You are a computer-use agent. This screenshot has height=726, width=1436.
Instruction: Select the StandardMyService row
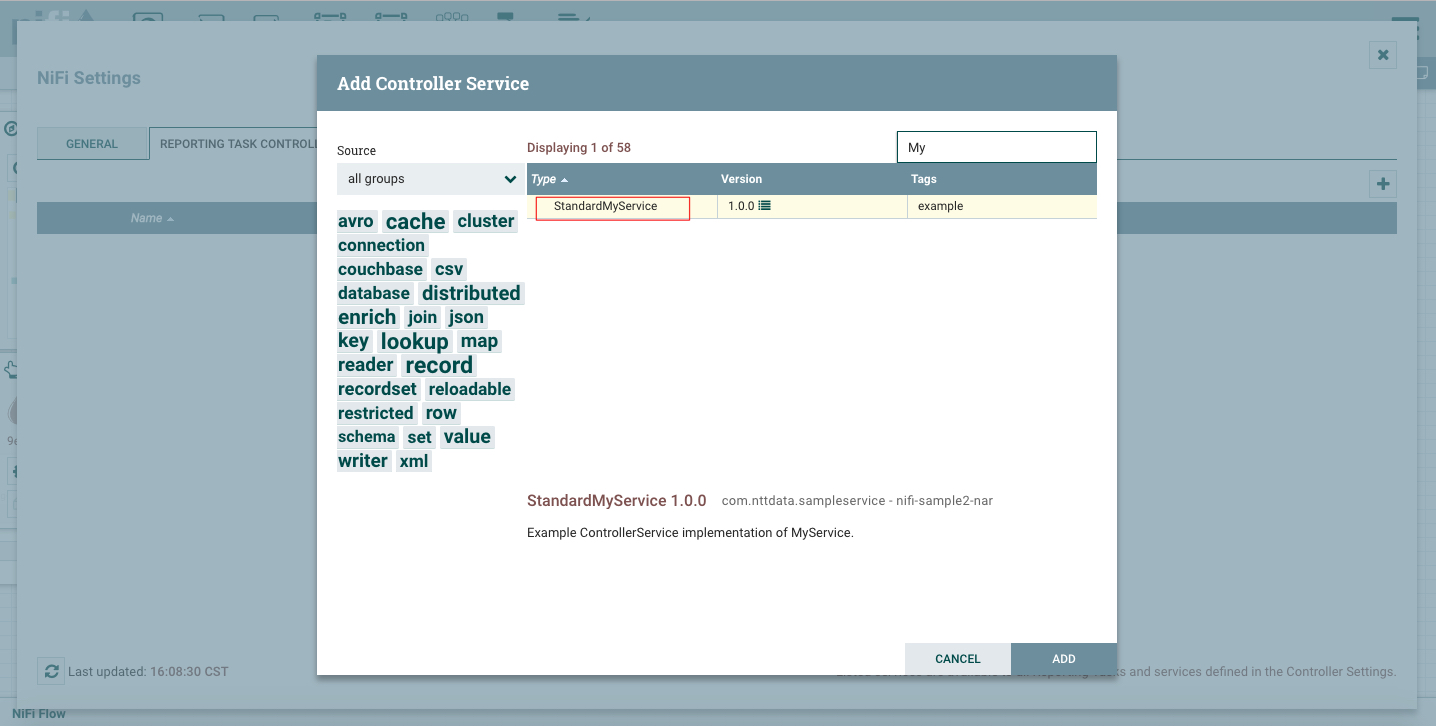pos(812,206)
